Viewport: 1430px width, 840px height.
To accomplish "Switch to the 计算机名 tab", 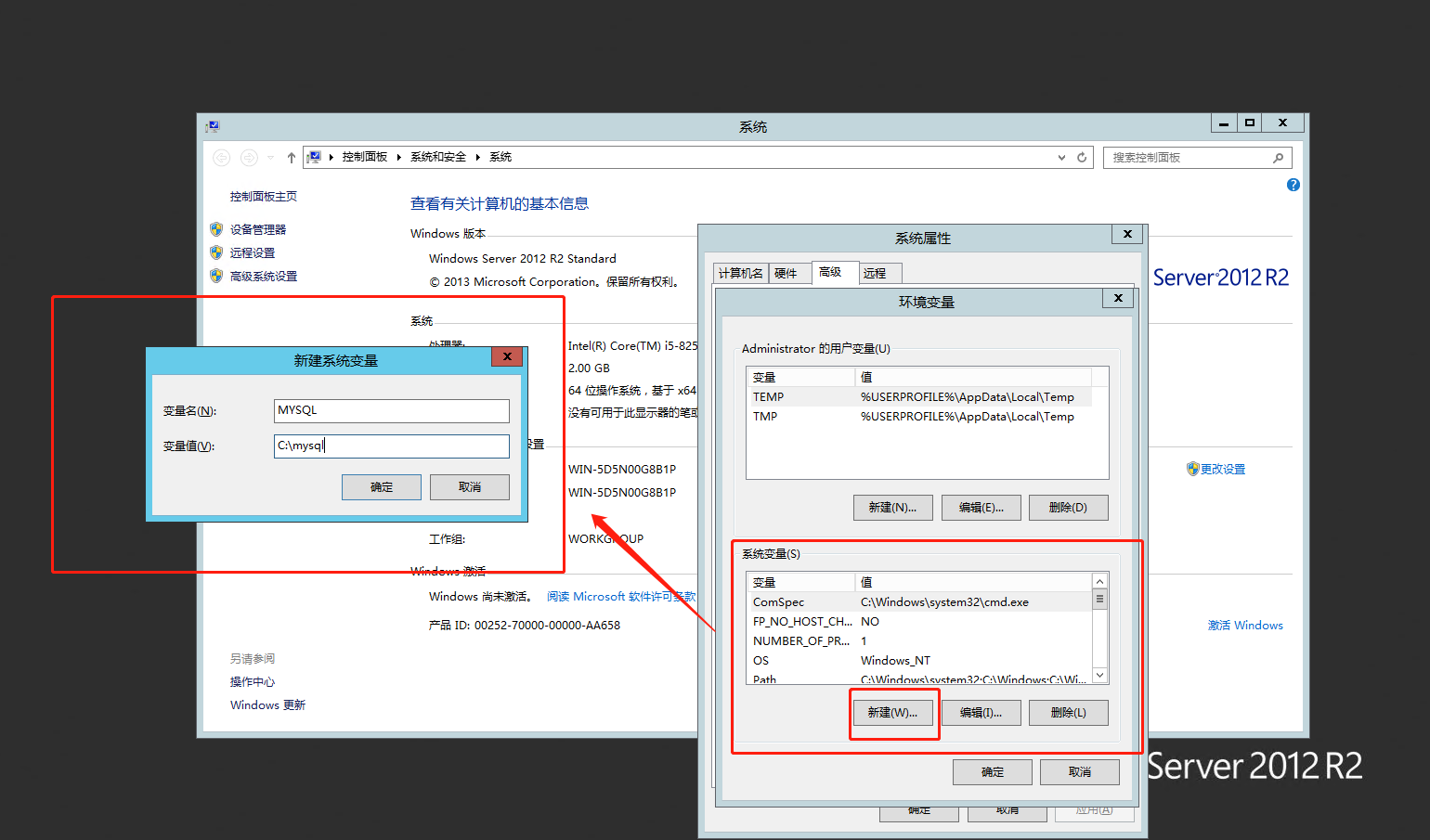I will [x=740, y=272].
